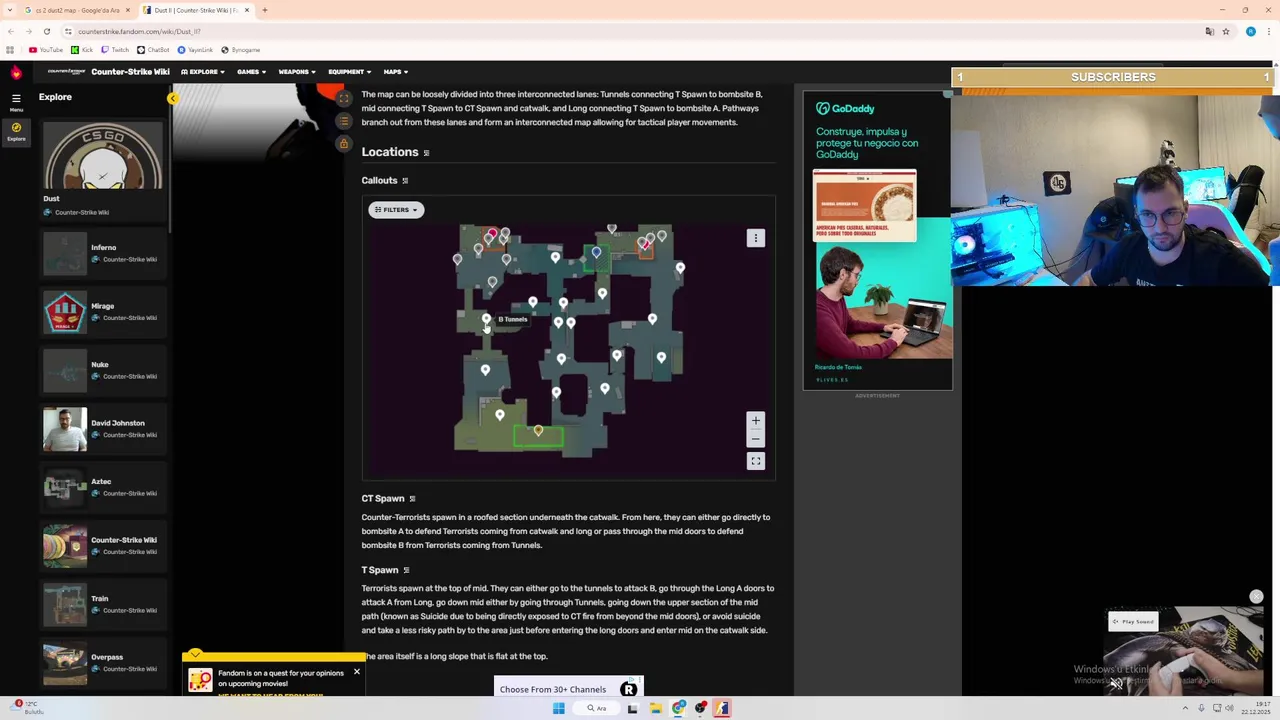This screenshot has height=720, width=1280.
Task: Click the Counter-Strike Wiki site title
Action: 130,72
